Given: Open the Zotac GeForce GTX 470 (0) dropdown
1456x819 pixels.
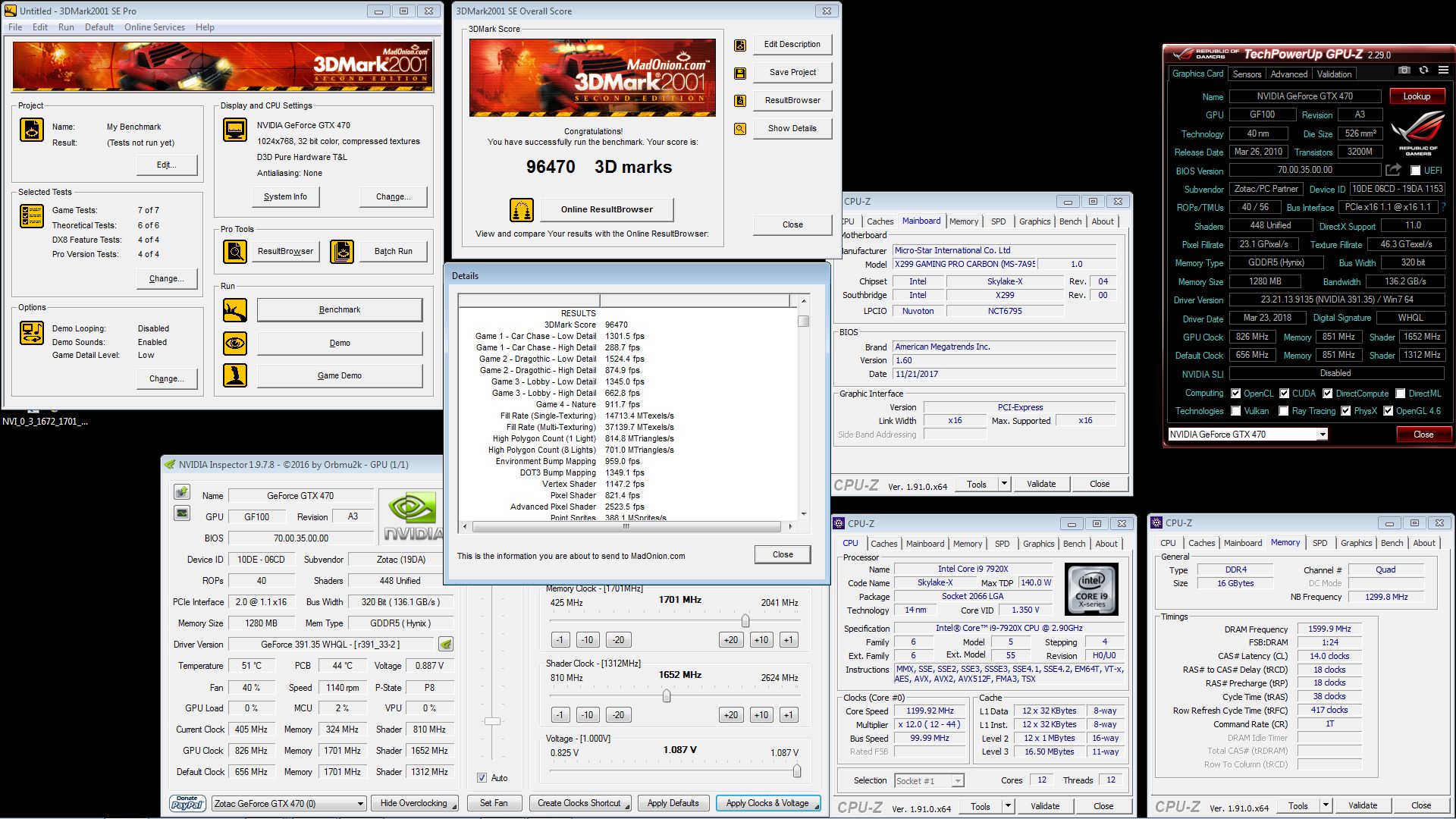Looking at the screenshot, I should pos(289,803).
